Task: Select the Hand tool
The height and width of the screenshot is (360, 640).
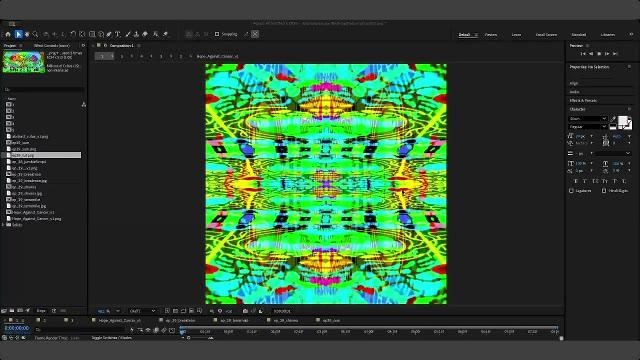Action: click(27, 35)
